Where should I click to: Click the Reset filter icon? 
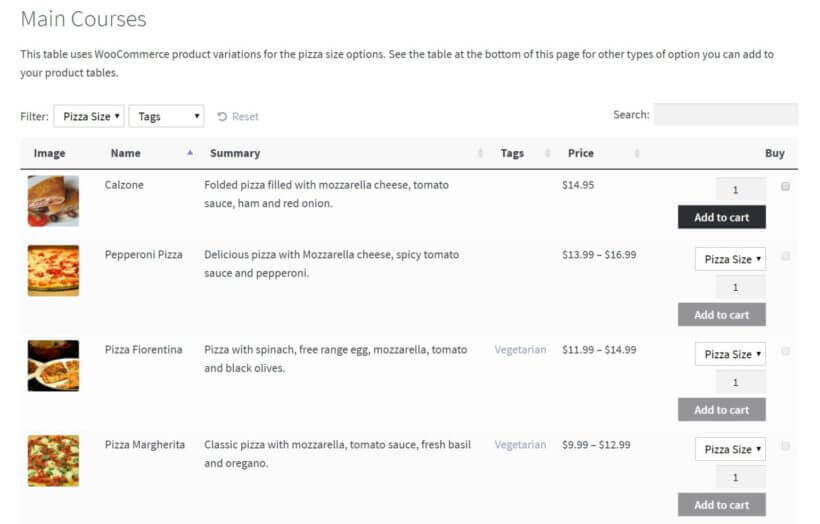[222, 117]
